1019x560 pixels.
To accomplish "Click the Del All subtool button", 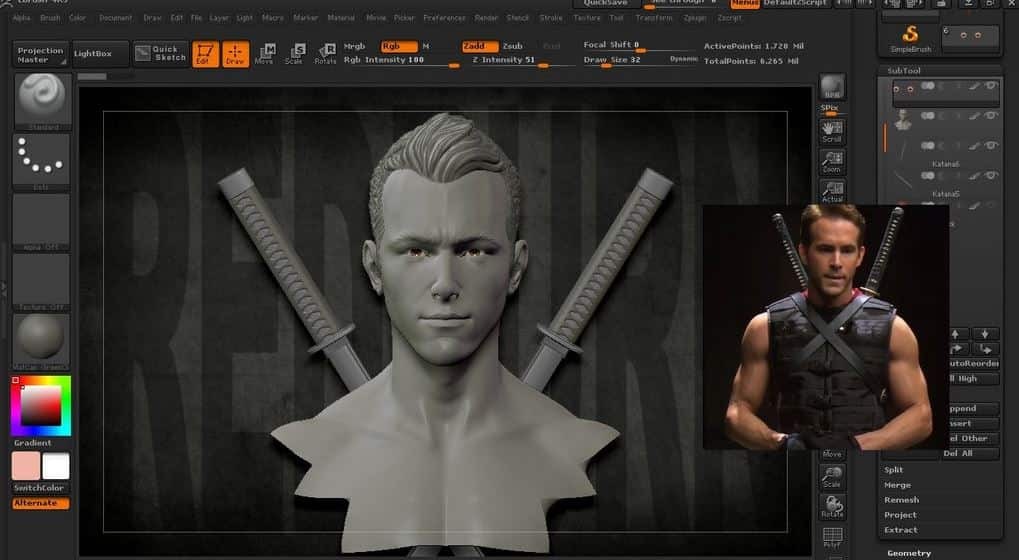I will pos(971,453).
